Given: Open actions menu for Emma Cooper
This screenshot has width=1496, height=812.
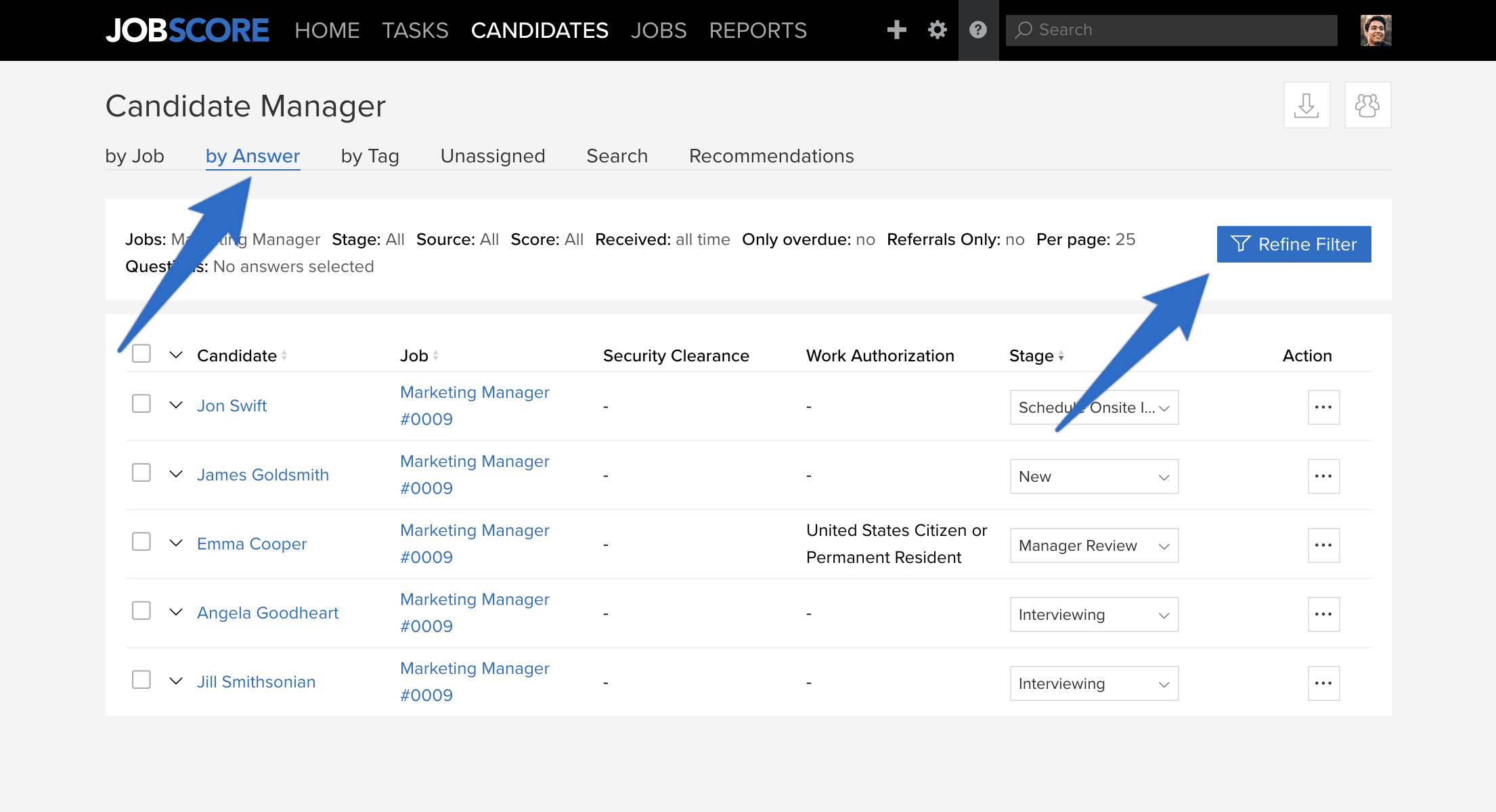Looking at the screenshot, I should [1323, 545].
